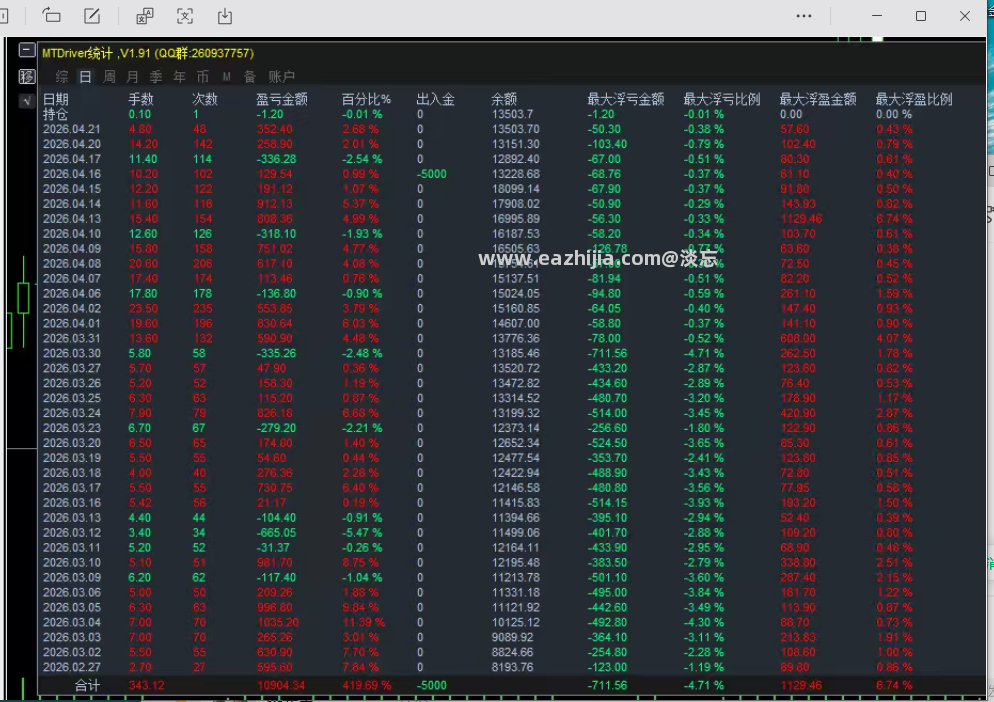The image size is (994, 702).
Task: Switch to the 综 summary tab
Action: coord(61,77)
